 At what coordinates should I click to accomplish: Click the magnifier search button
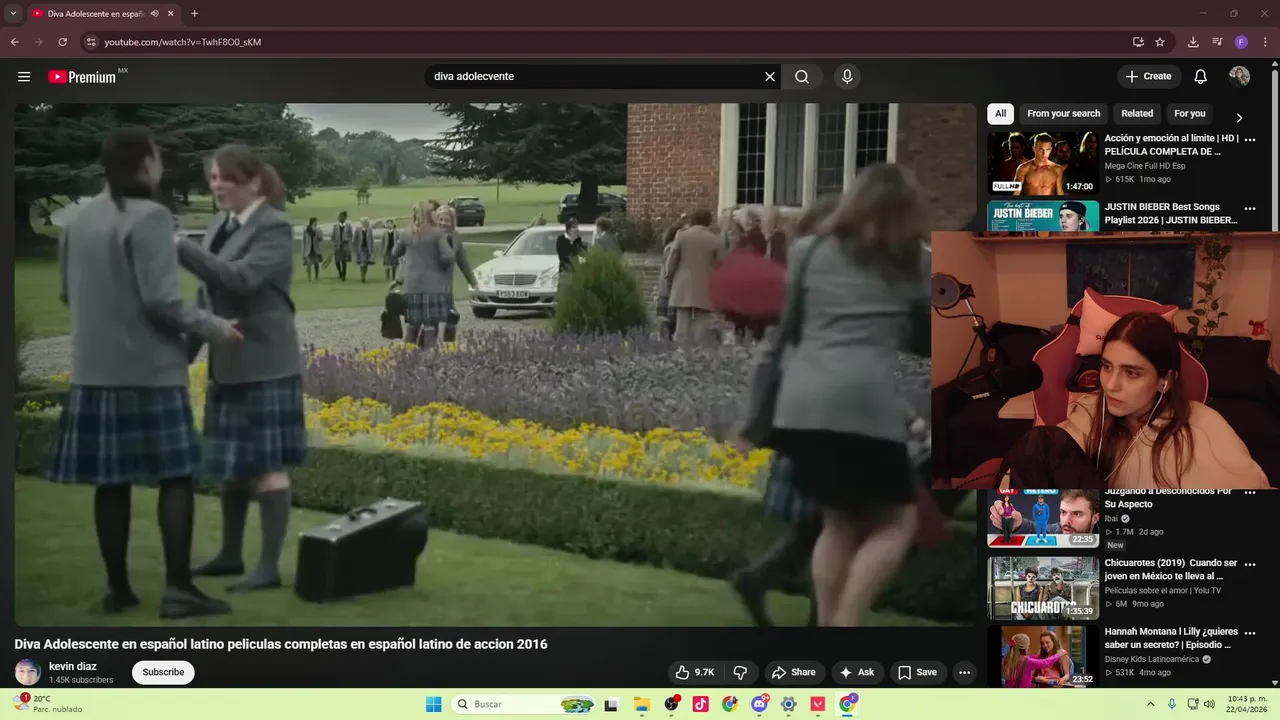(x=802, y=77)
